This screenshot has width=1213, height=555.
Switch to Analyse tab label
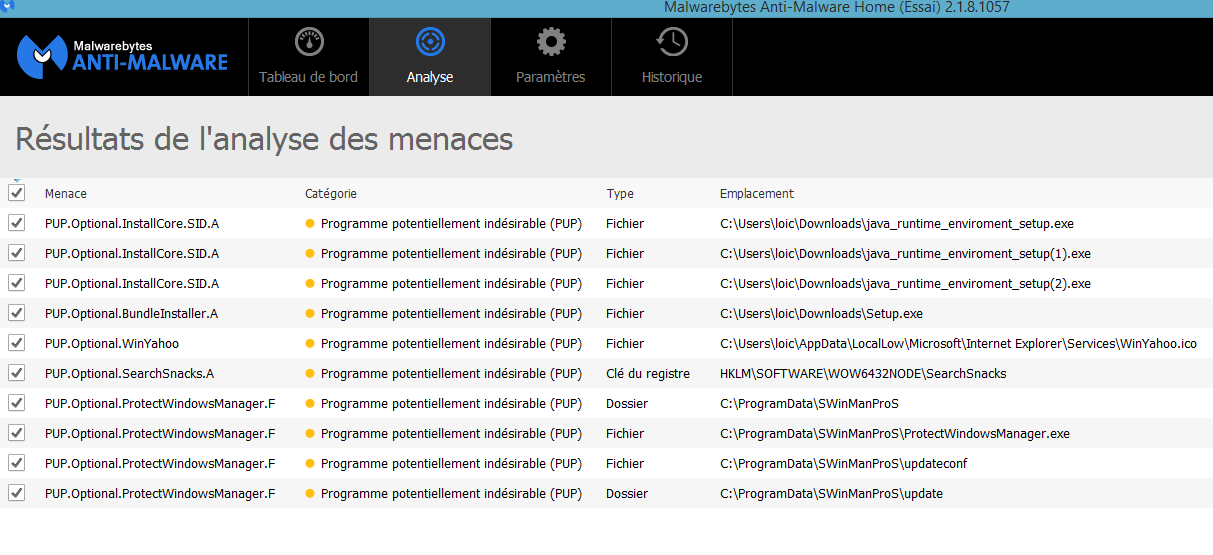[x=430, y=77]
